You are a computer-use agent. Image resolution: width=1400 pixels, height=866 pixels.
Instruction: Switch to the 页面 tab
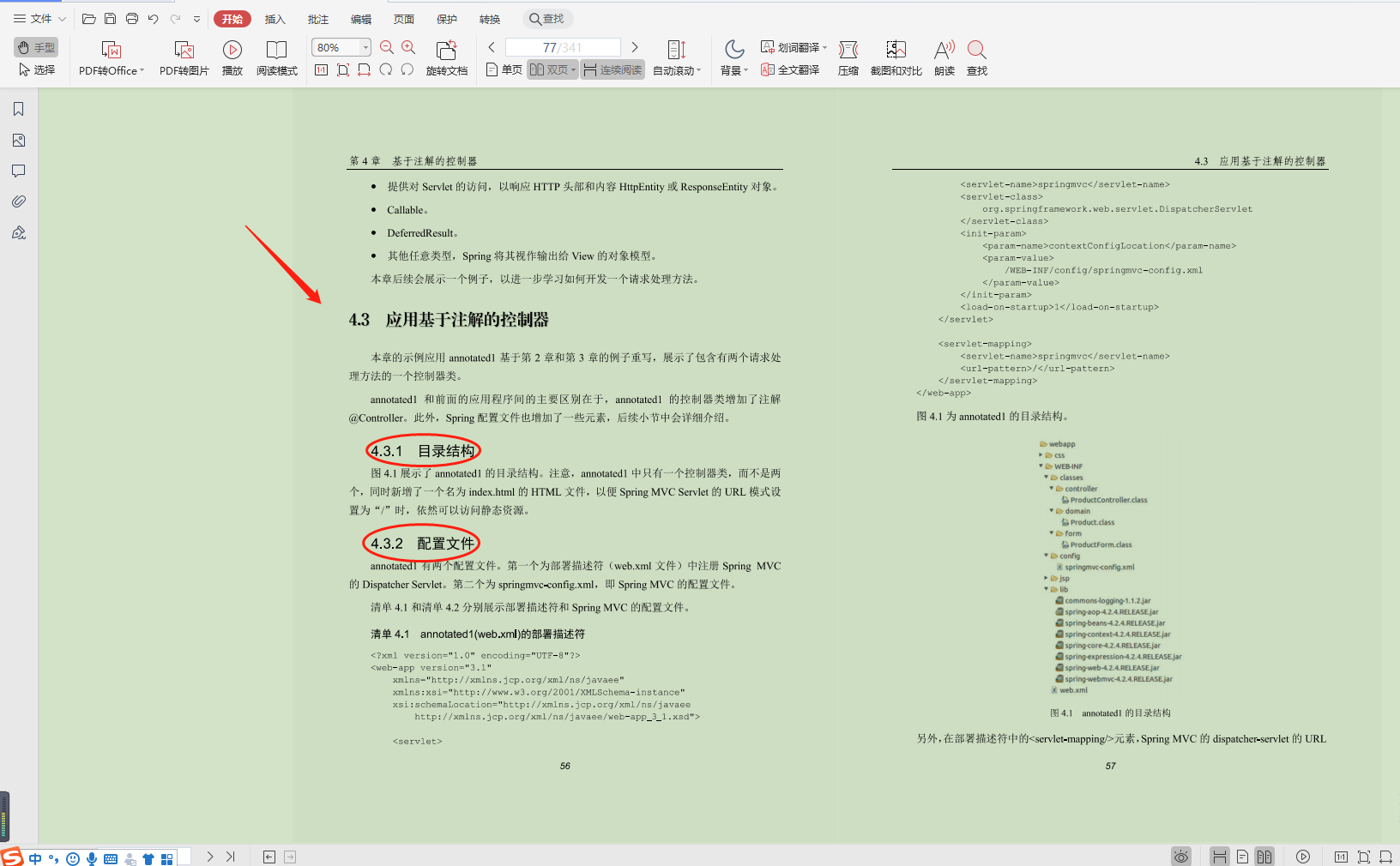tap(404, 19)
